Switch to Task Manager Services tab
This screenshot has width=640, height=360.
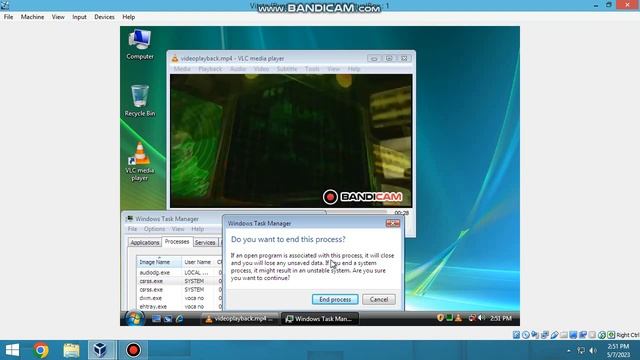point(205,242)
